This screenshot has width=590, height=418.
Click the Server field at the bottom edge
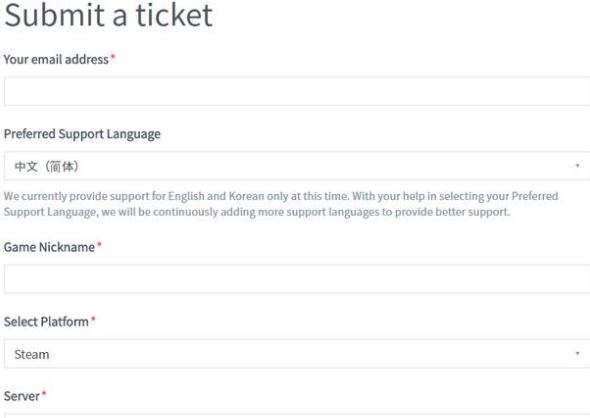[297, 416]
